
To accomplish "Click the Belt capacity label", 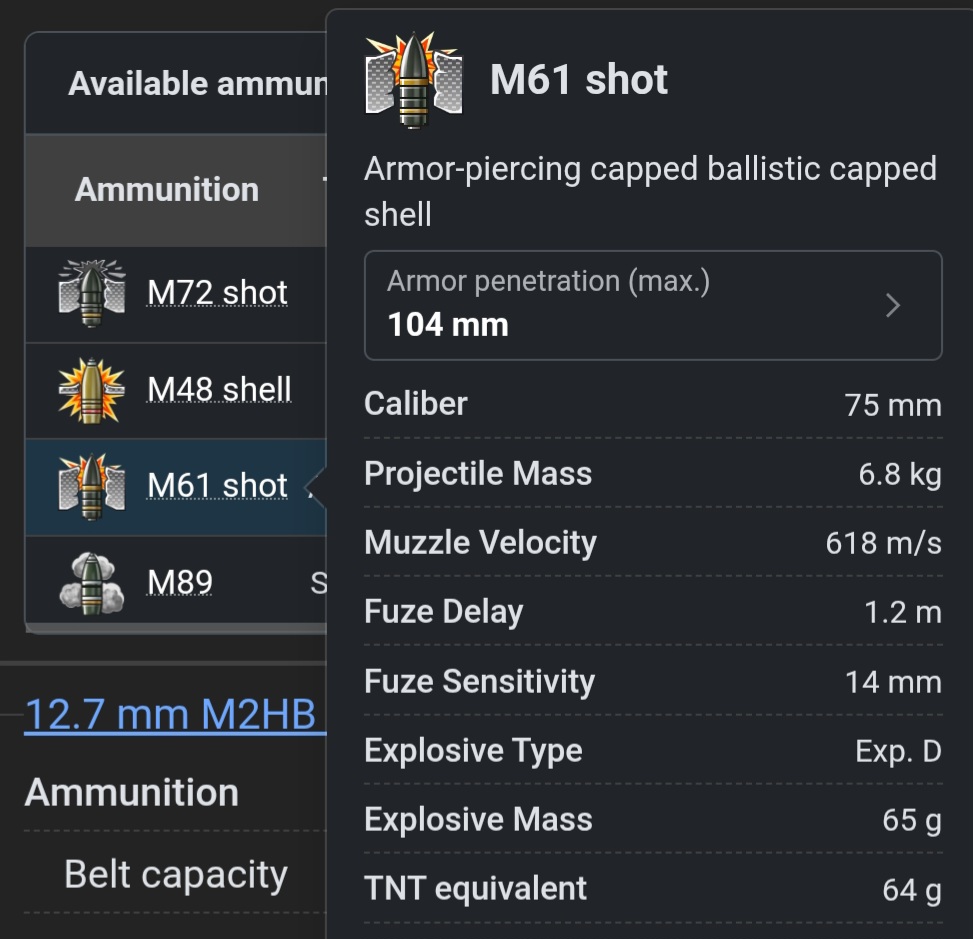I will pos(175,873).
